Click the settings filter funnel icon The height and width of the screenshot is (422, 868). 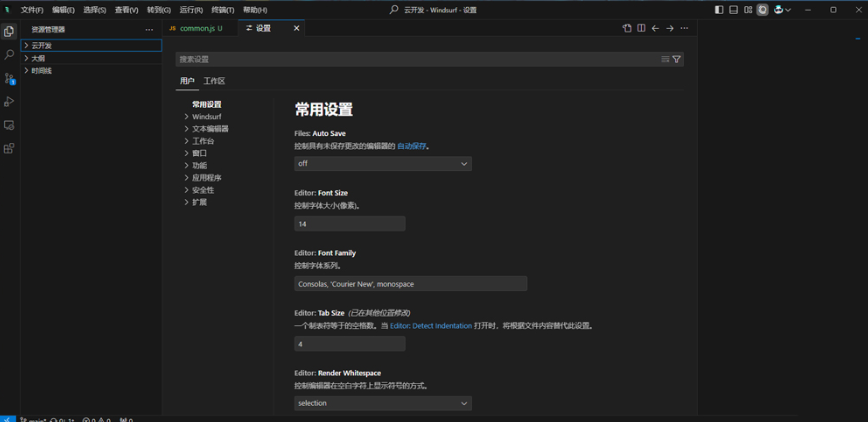pyautogui.click(x=676, y=59)
